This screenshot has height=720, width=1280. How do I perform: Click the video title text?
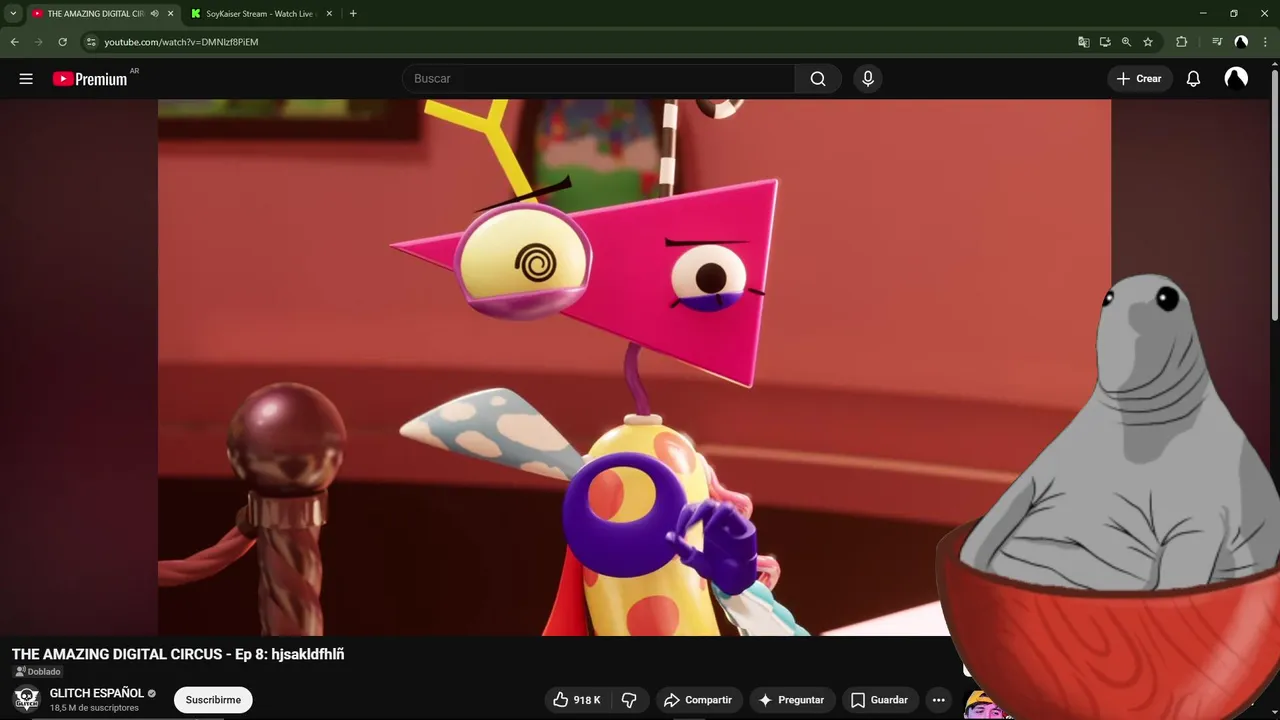click(x=178, y=654)
